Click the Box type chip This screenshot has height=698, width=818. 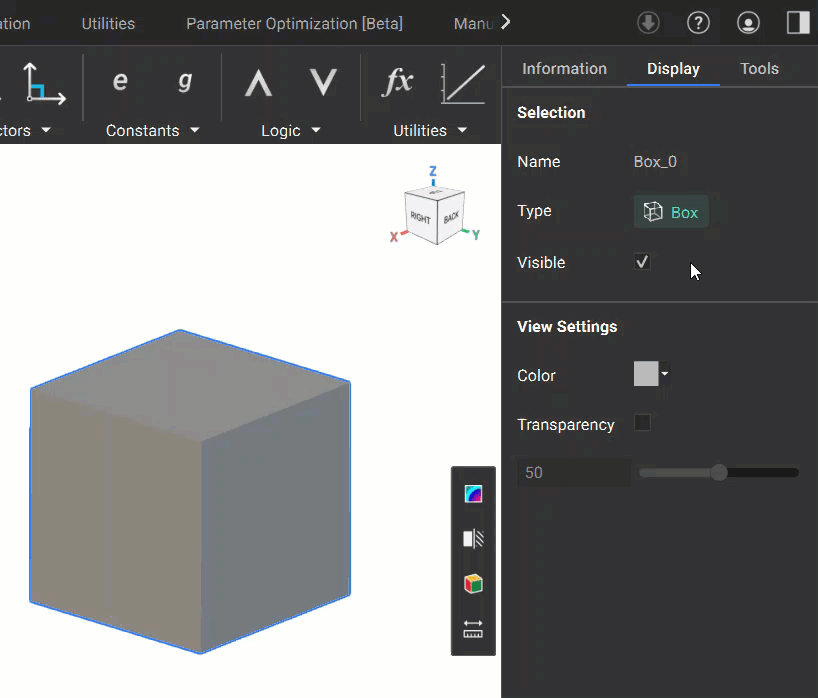point(671,212)
